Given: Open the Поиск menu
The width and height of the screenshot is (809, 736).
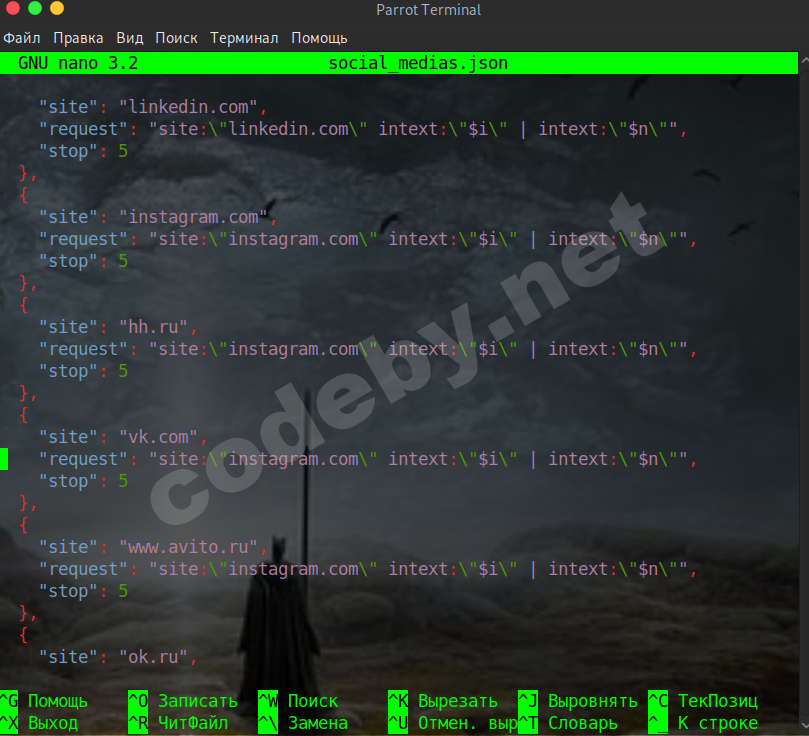Looking at the screenshot, I should (x=176, y=38).
